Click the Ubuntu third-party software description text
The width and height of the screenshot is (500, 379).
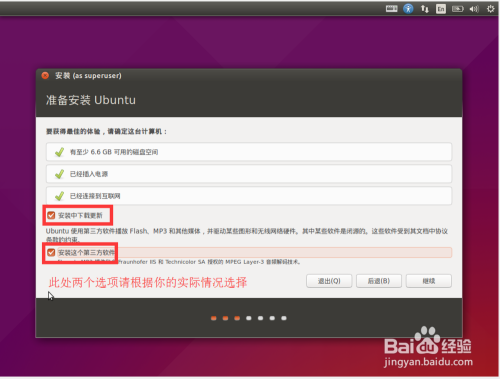pos(247,235)
